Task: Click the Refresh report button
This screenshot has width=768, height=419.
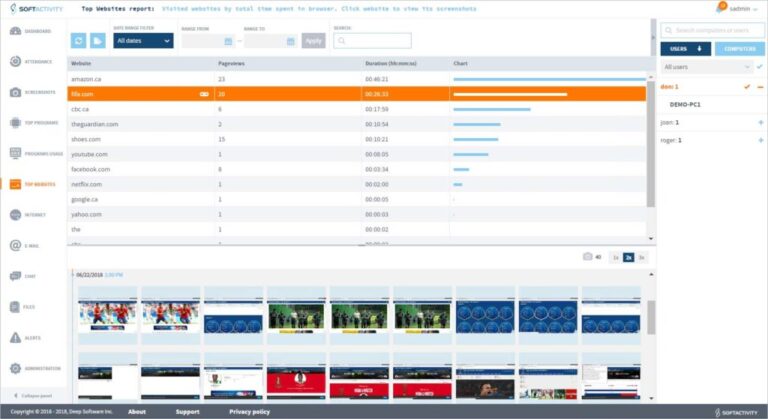Action: (78, 41)
